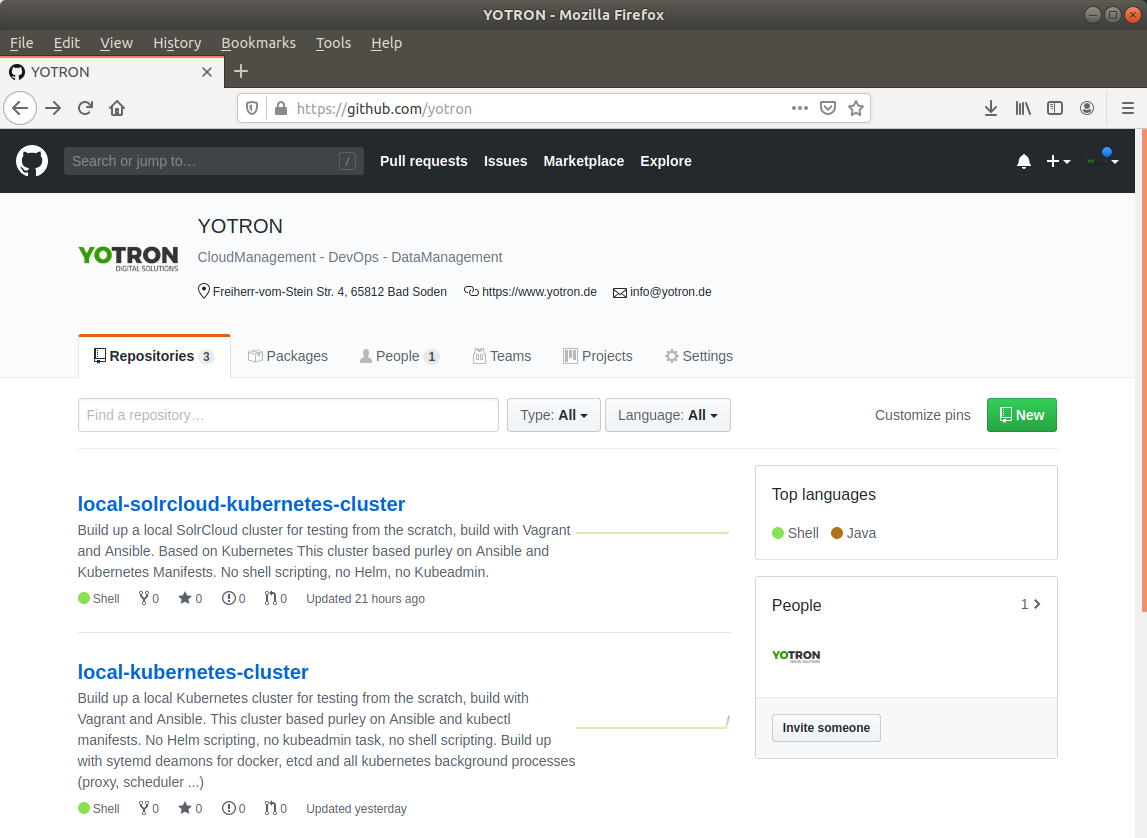Click the tracking protection shield icon
Viewport: 1147px width, 838px height.
[252, 108]
